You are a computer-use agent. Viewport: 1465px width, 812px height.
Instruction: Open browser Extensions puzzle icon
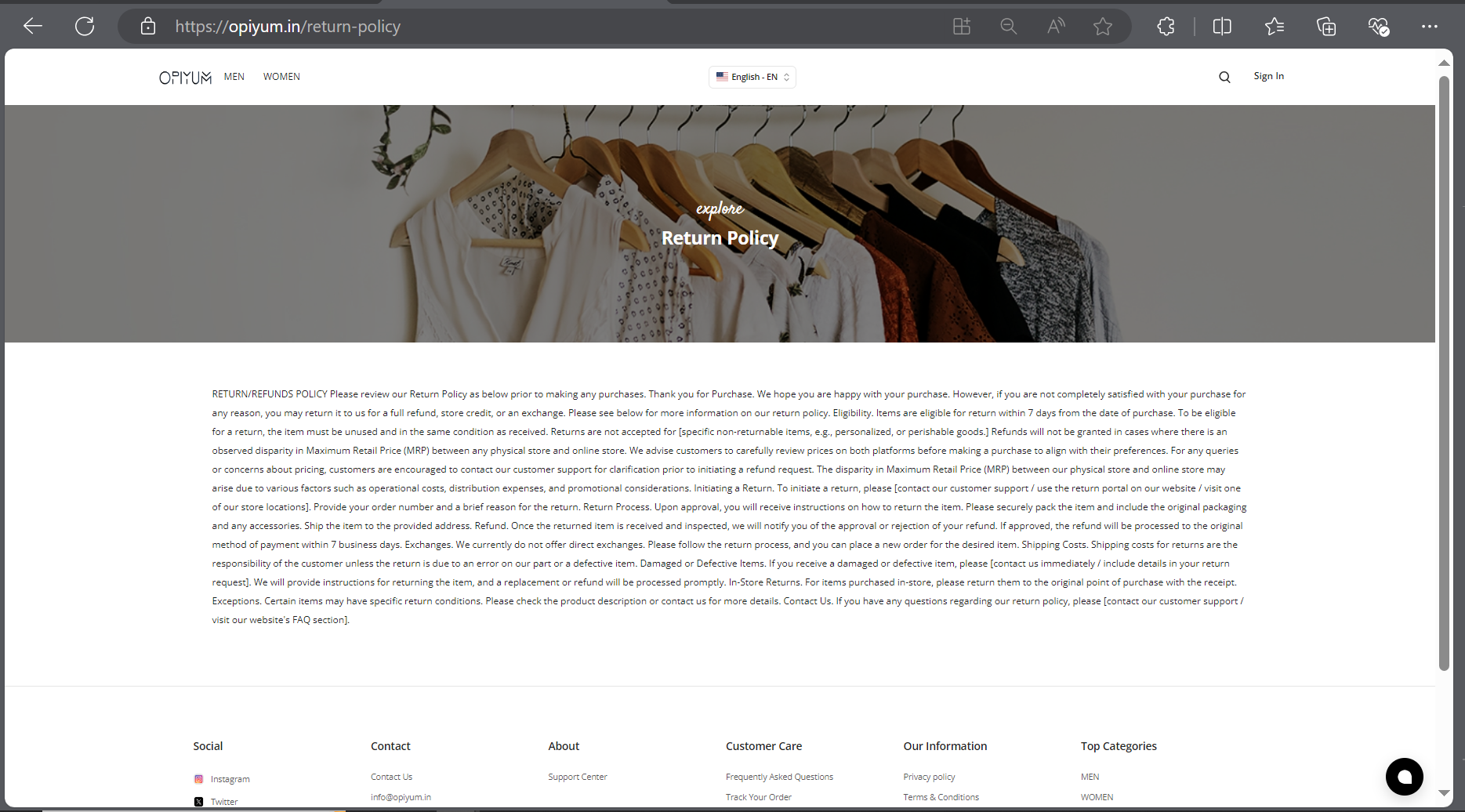(1166, 27)
